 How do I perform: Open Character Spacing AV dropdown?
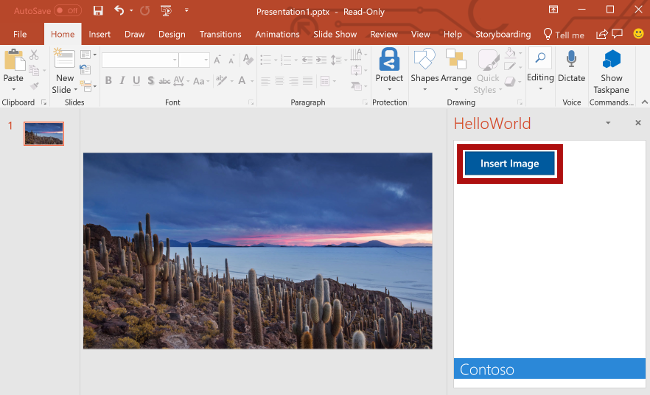coord(182,80)
